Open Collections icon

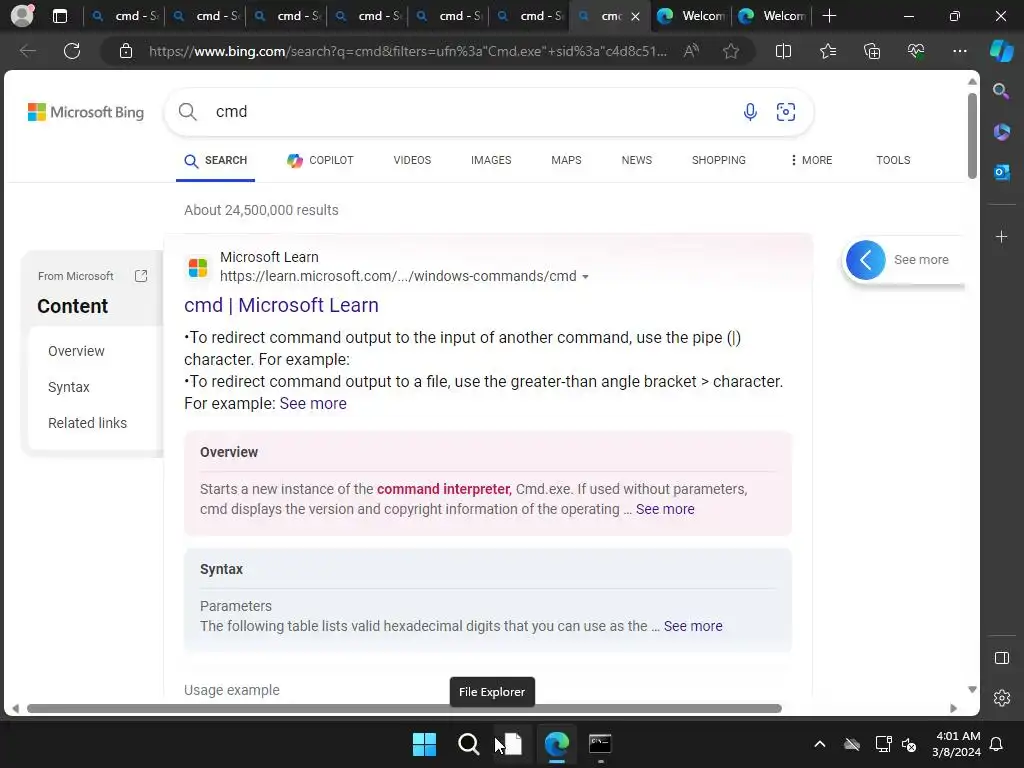(872, 51)
